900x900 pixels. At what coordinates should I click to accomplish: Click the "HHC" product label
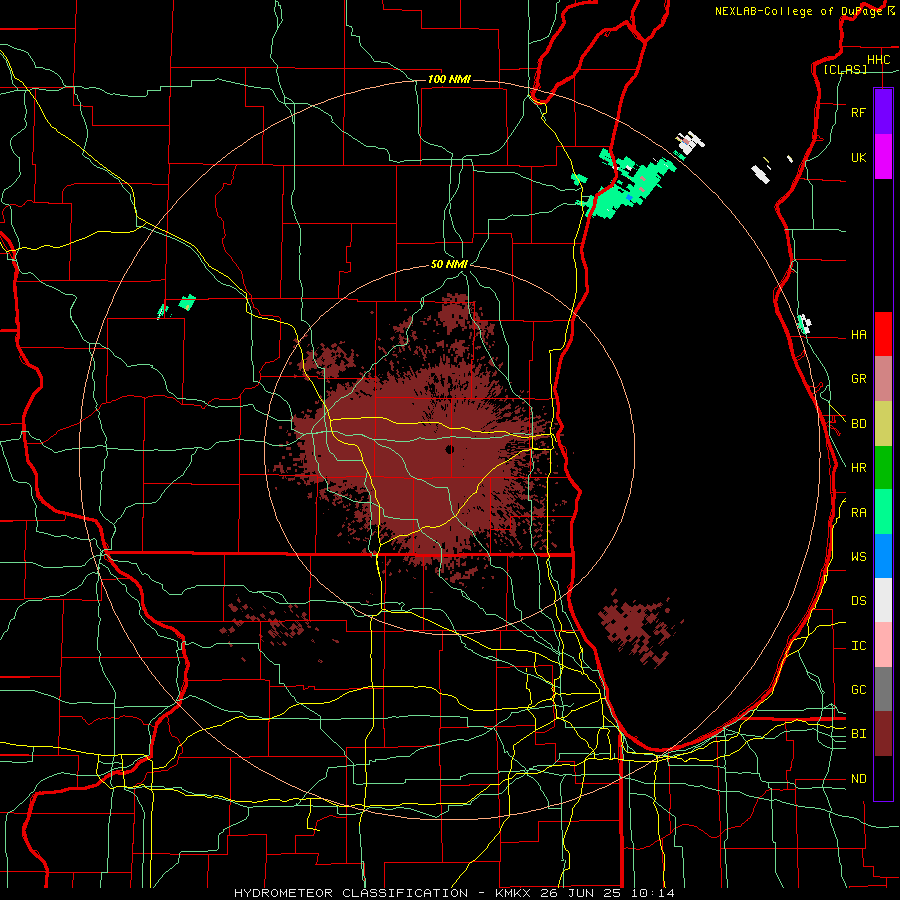coord(878,60)
